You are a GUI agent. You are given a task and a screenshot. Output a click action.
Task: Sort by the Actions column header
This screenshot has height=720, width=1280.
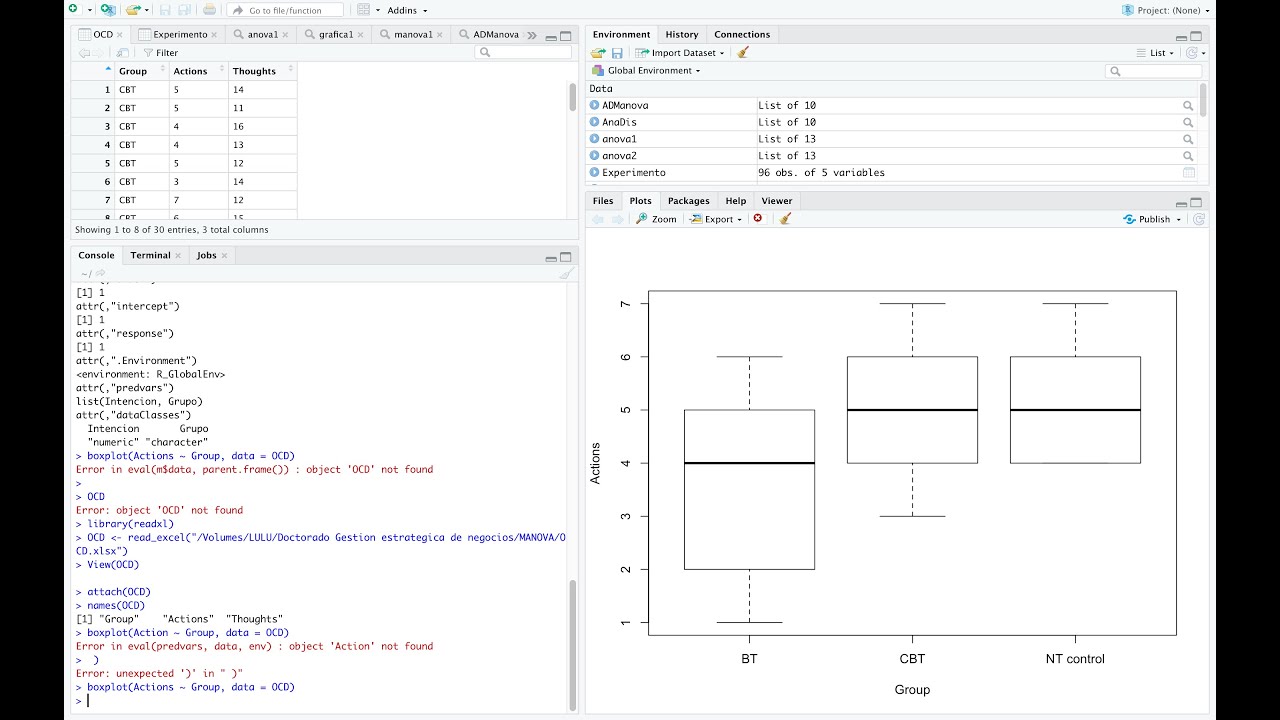[x=198, y=71]
